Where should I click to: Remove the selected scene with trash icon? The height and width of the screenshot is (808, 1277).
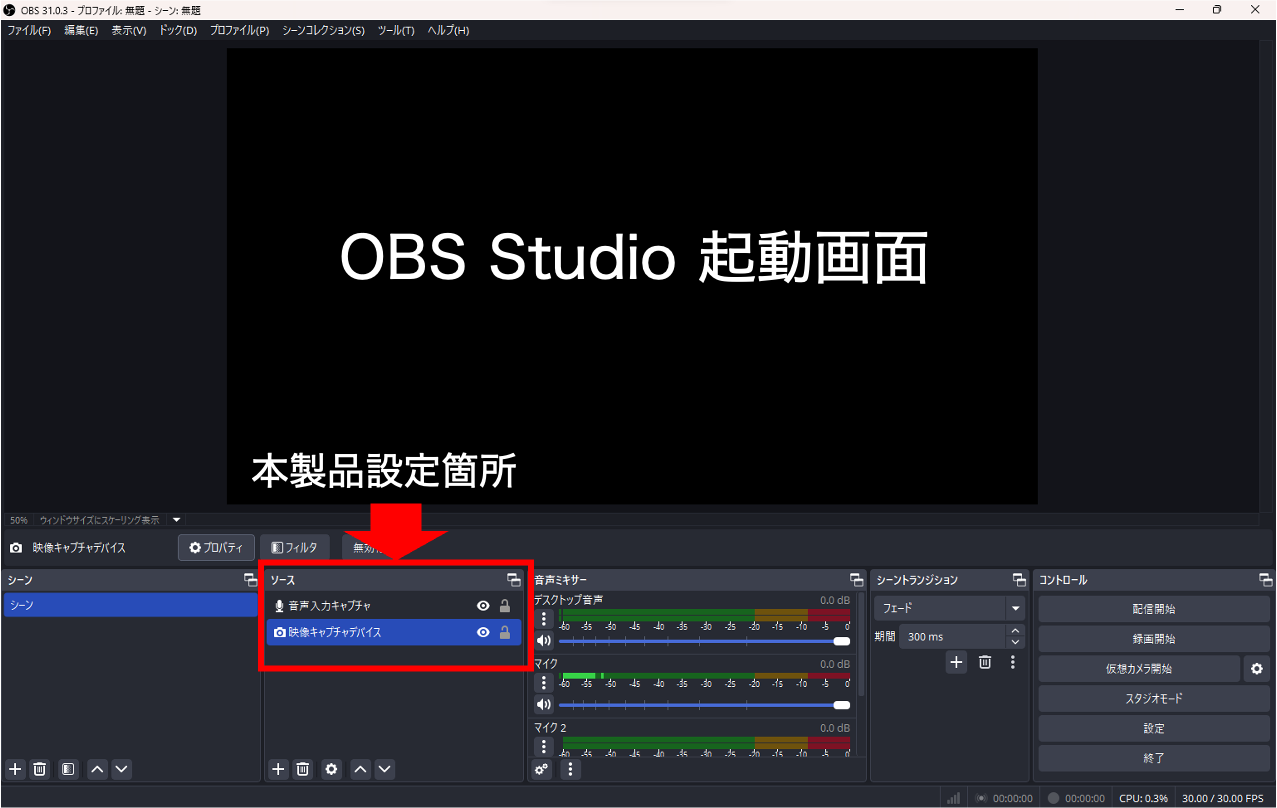click(40, 769)
